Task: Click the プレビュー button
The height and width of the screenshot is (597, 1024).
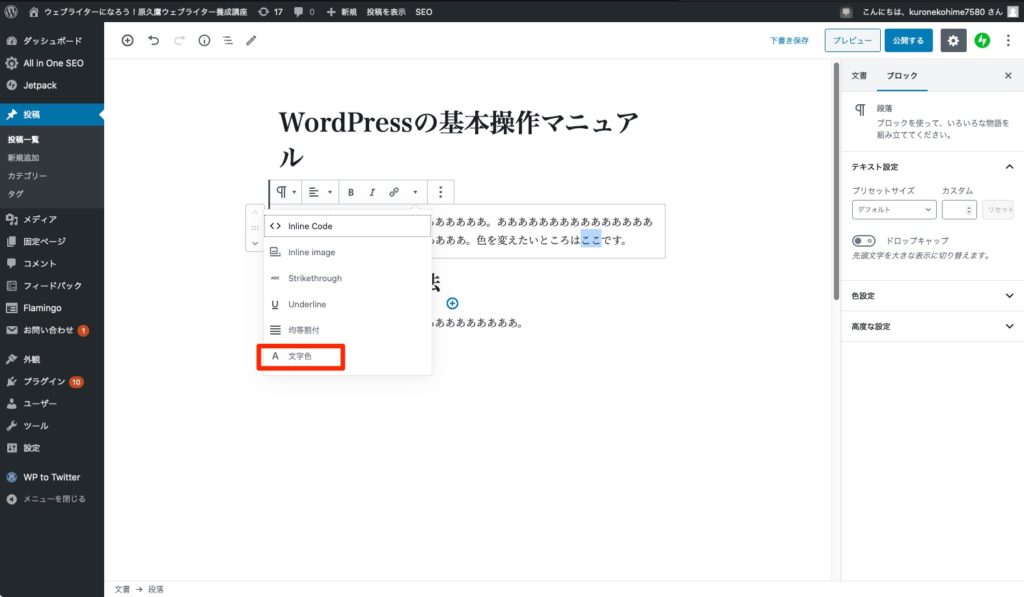Action: 852,40
